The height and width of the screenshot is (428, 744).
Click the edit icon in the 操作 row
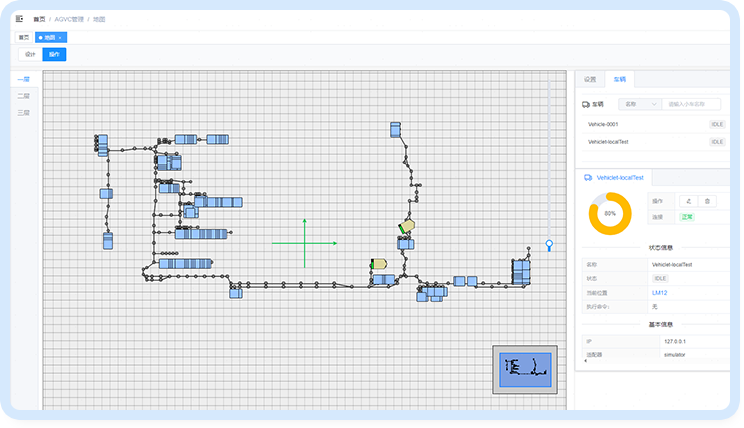tap(690, 201)
